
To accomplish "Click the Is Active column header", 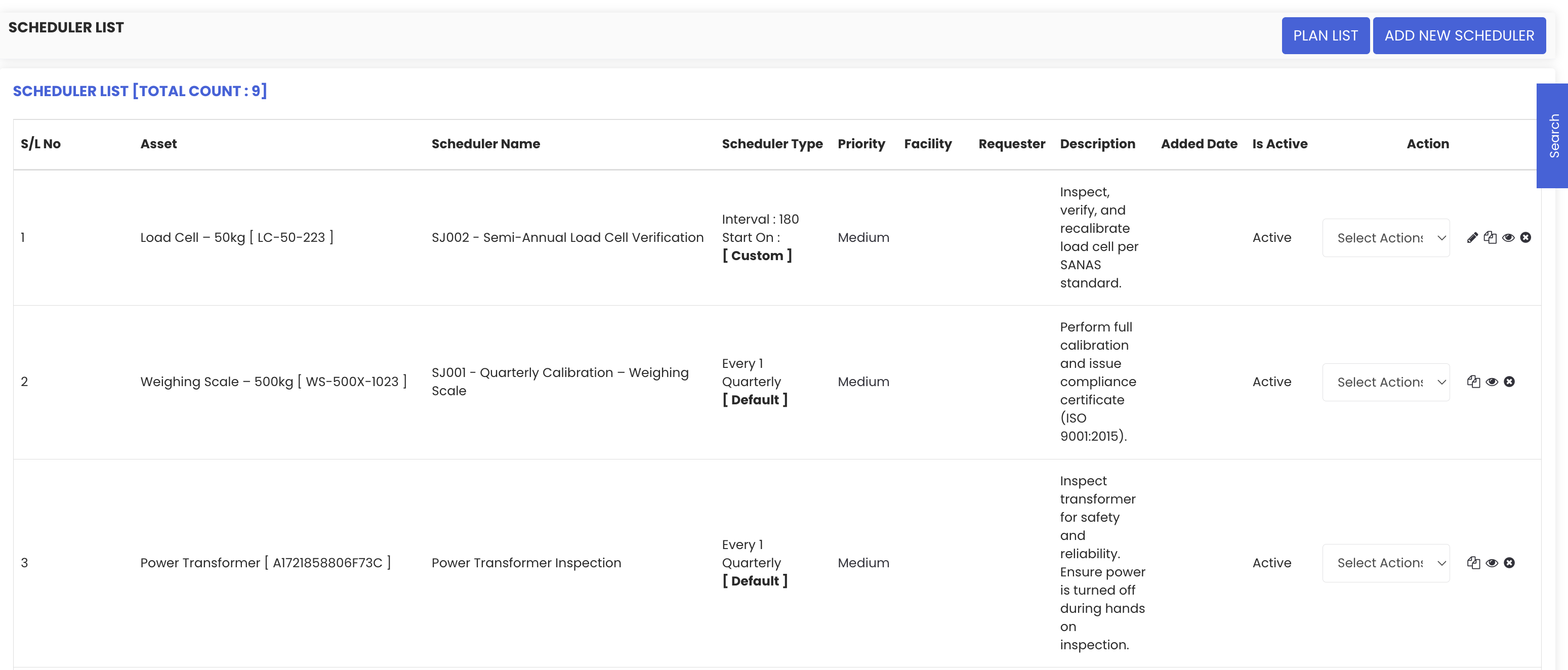I will [1280, 144].
